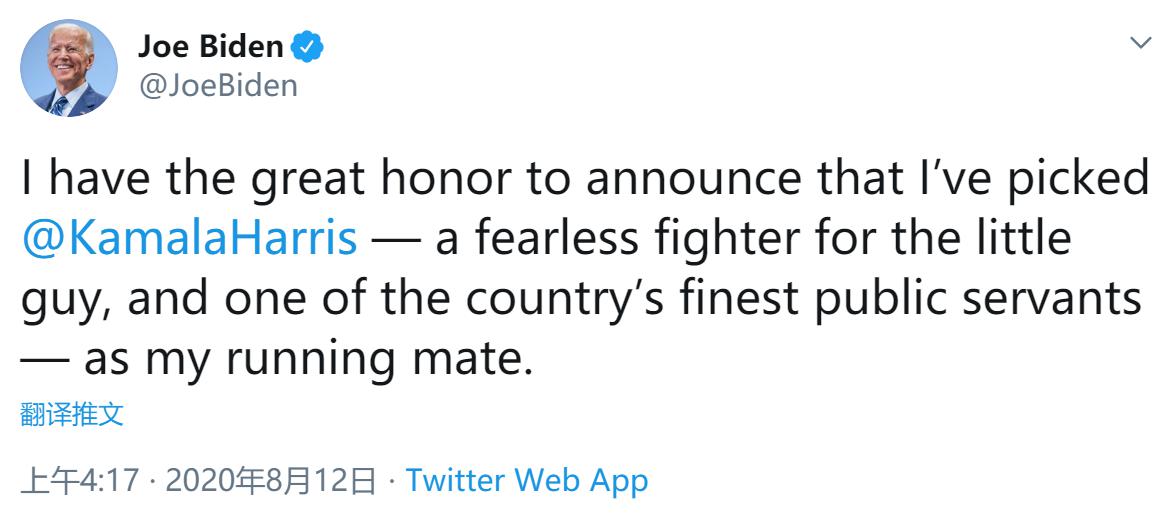Click the 上午4:17 tweet time

coord(79,481)
